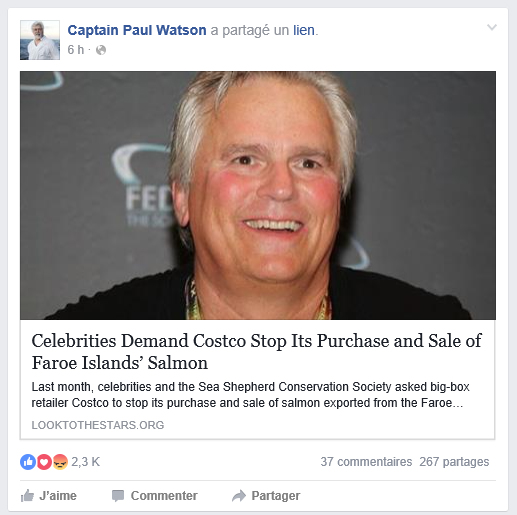
Task: Click the red heart reaction icon
Action: tap(44, 462)
